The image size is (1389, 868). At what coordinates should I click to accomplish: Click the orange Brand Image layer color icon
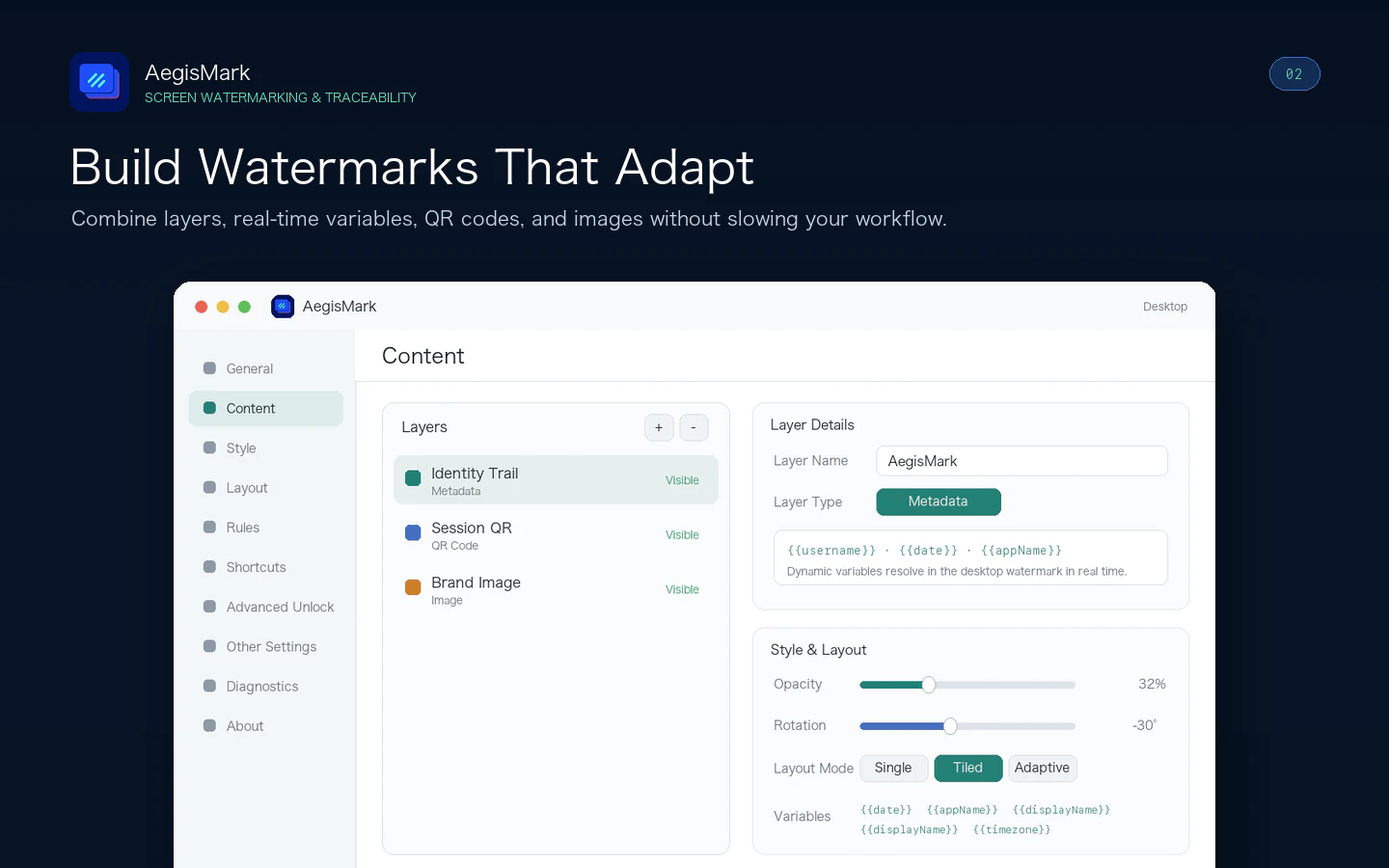click(413, 587)
